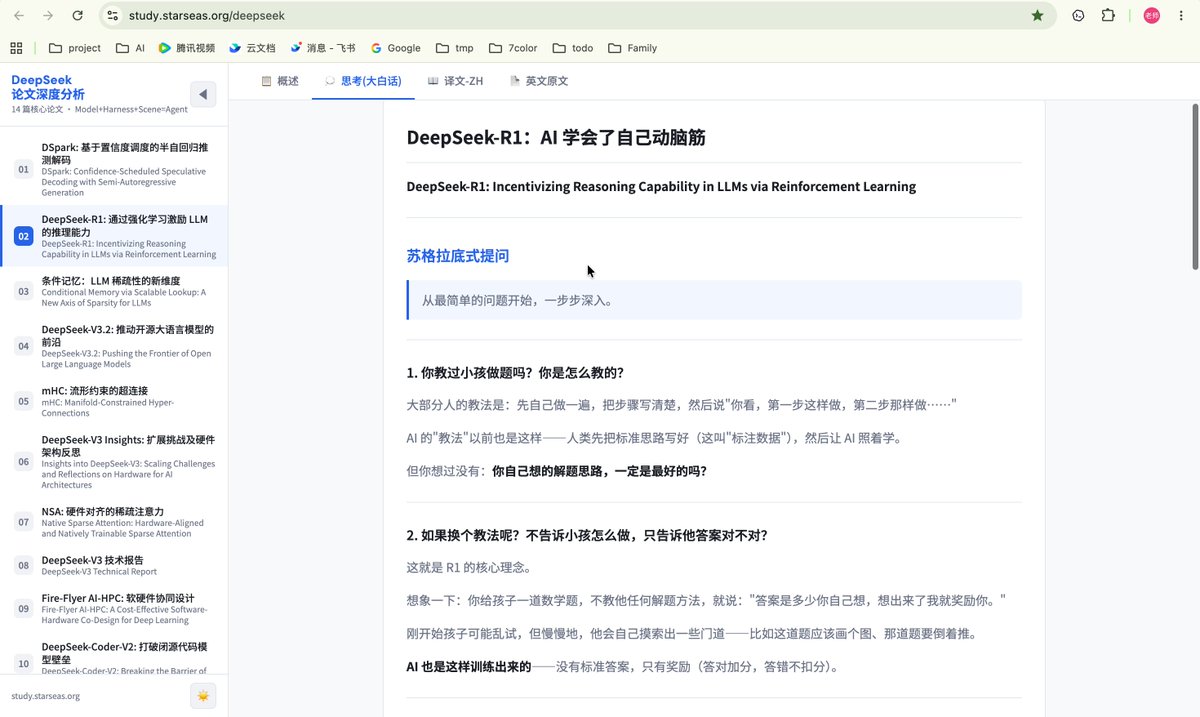Click heading 苏格拉底式提问
This screenshot has width=1200, height=717.
coord(458,256)
